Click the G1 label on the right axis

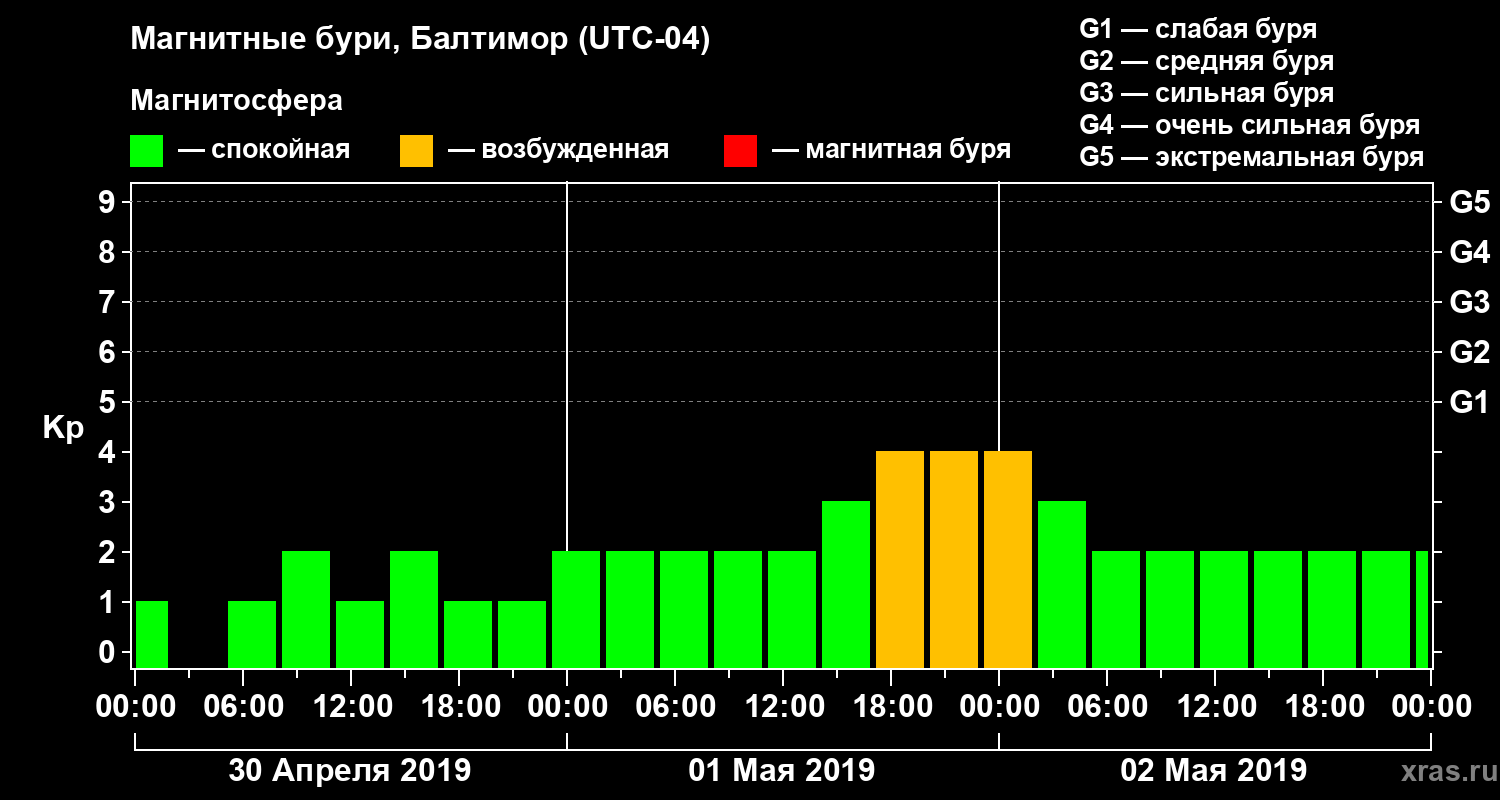(x=1469, y=402)
